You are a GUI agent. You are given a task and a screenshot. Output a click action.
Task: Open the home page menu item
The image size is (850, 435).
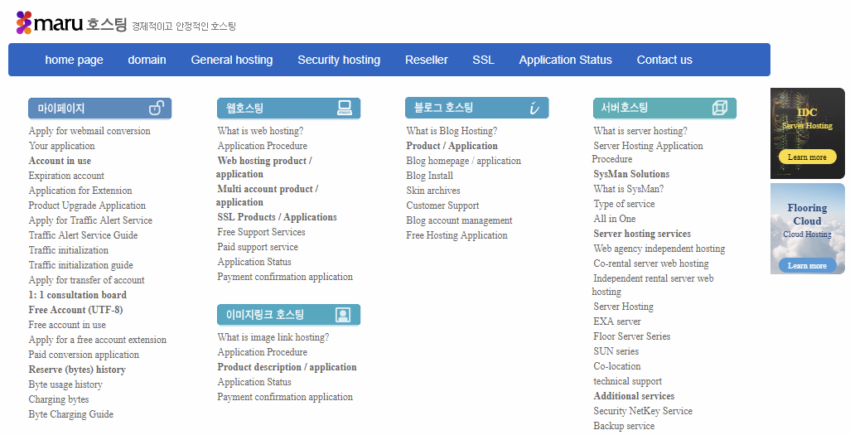coord(74,60)
